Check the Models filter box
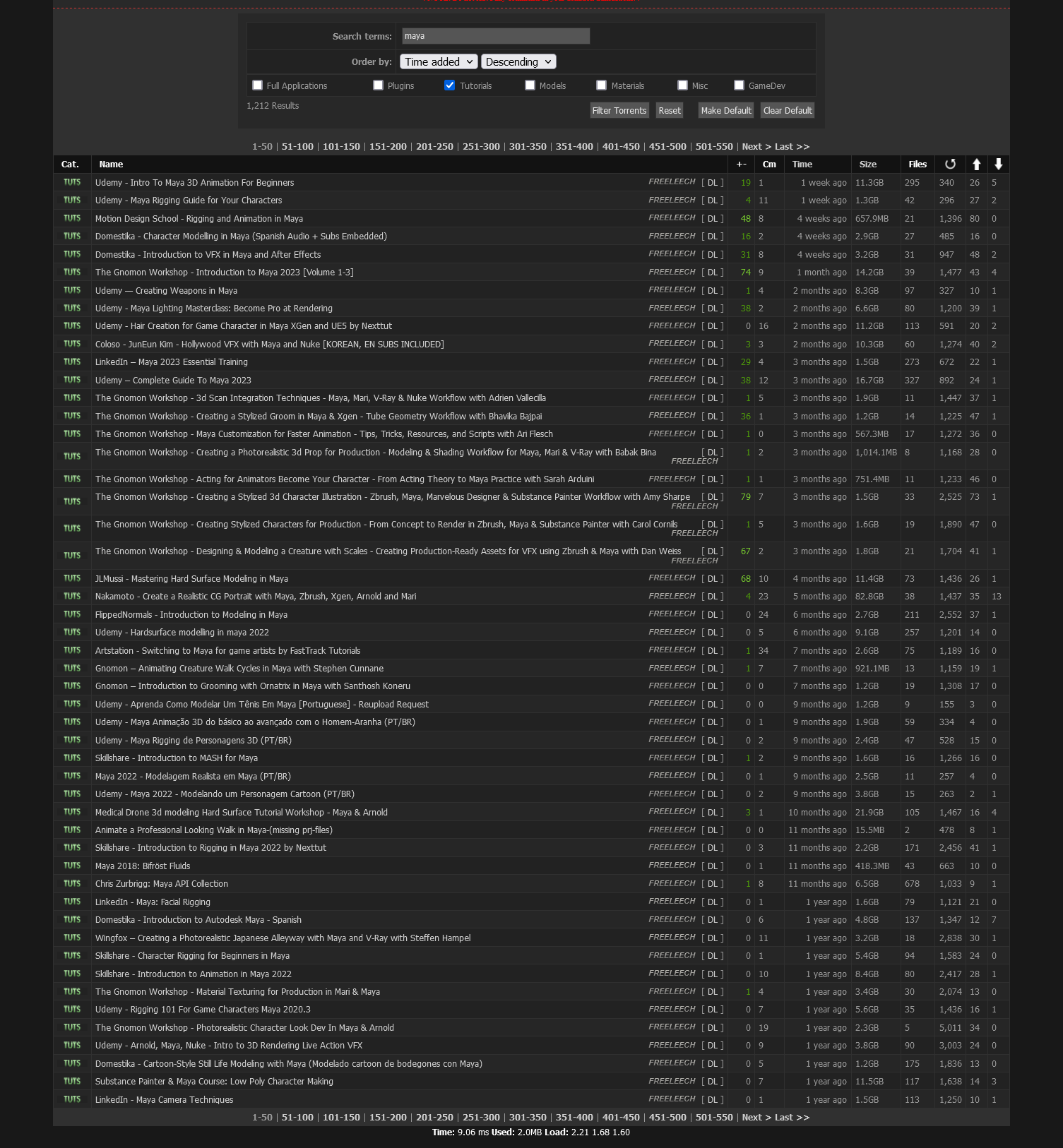The width and height of the screenshot is (1063, 1148). pos(530,85)
